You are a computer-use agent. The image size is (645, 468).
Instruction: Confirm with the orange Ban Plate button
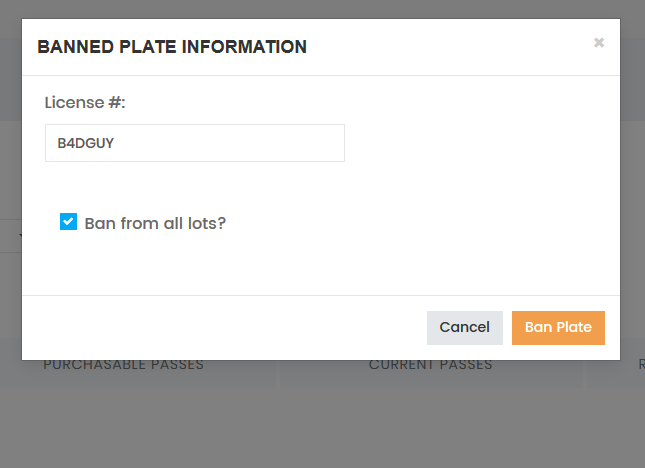pyautogui.click(x=558, y=327)
